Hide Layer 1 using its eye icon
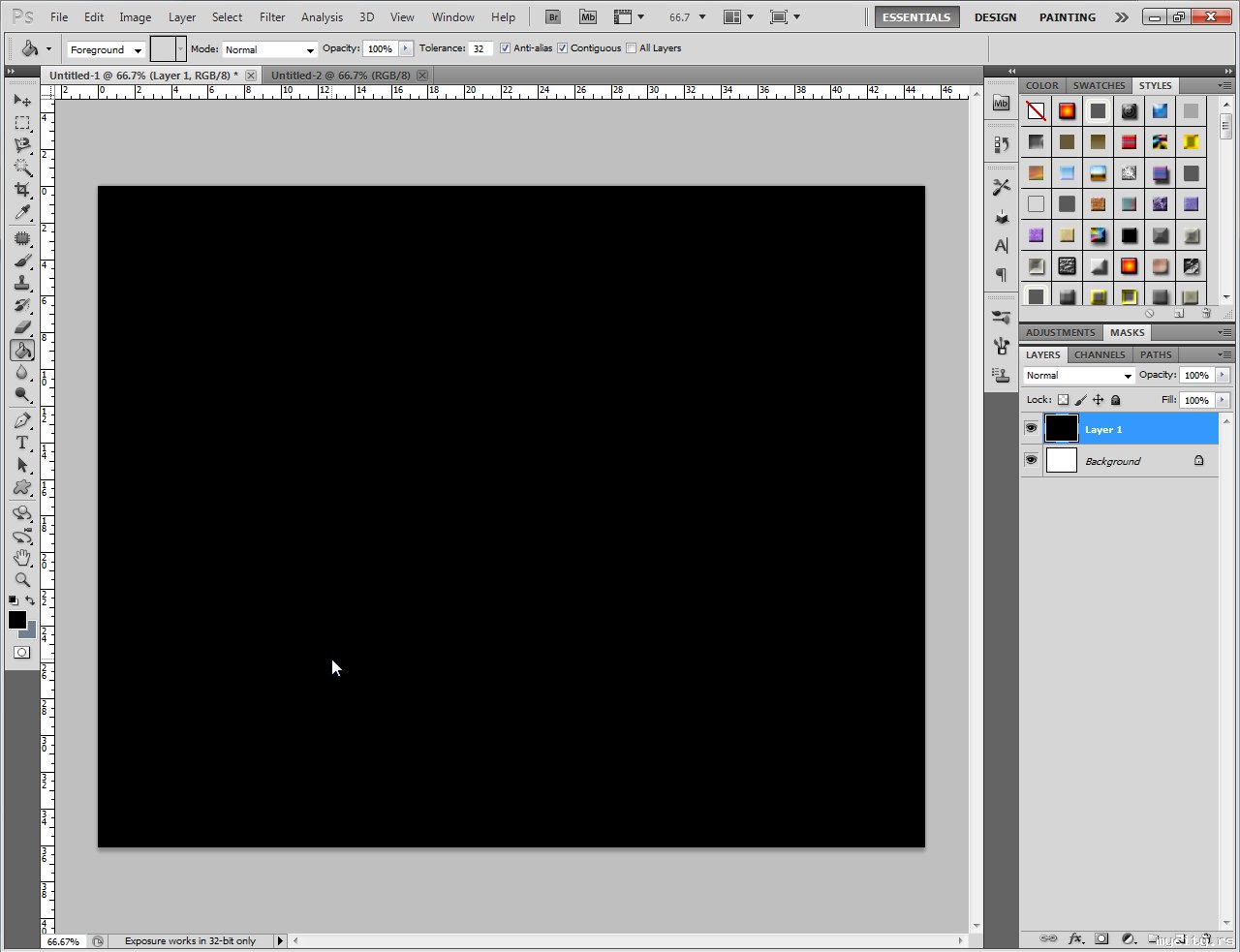Viewport: 1240px width, 952px height. (1031, 428)
